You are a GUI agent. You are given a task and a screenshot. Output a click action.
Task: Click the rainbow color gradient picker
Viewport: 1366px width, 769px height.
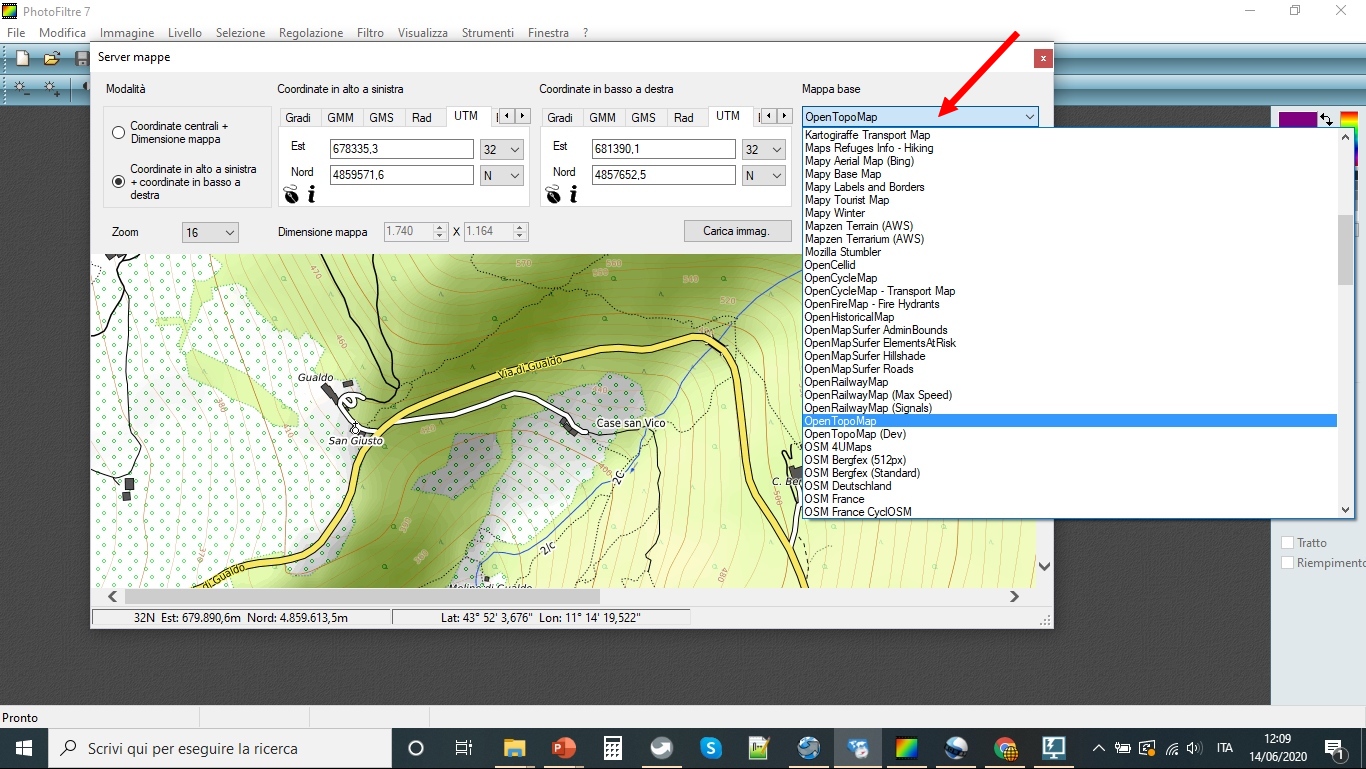tap(1349, 119)
